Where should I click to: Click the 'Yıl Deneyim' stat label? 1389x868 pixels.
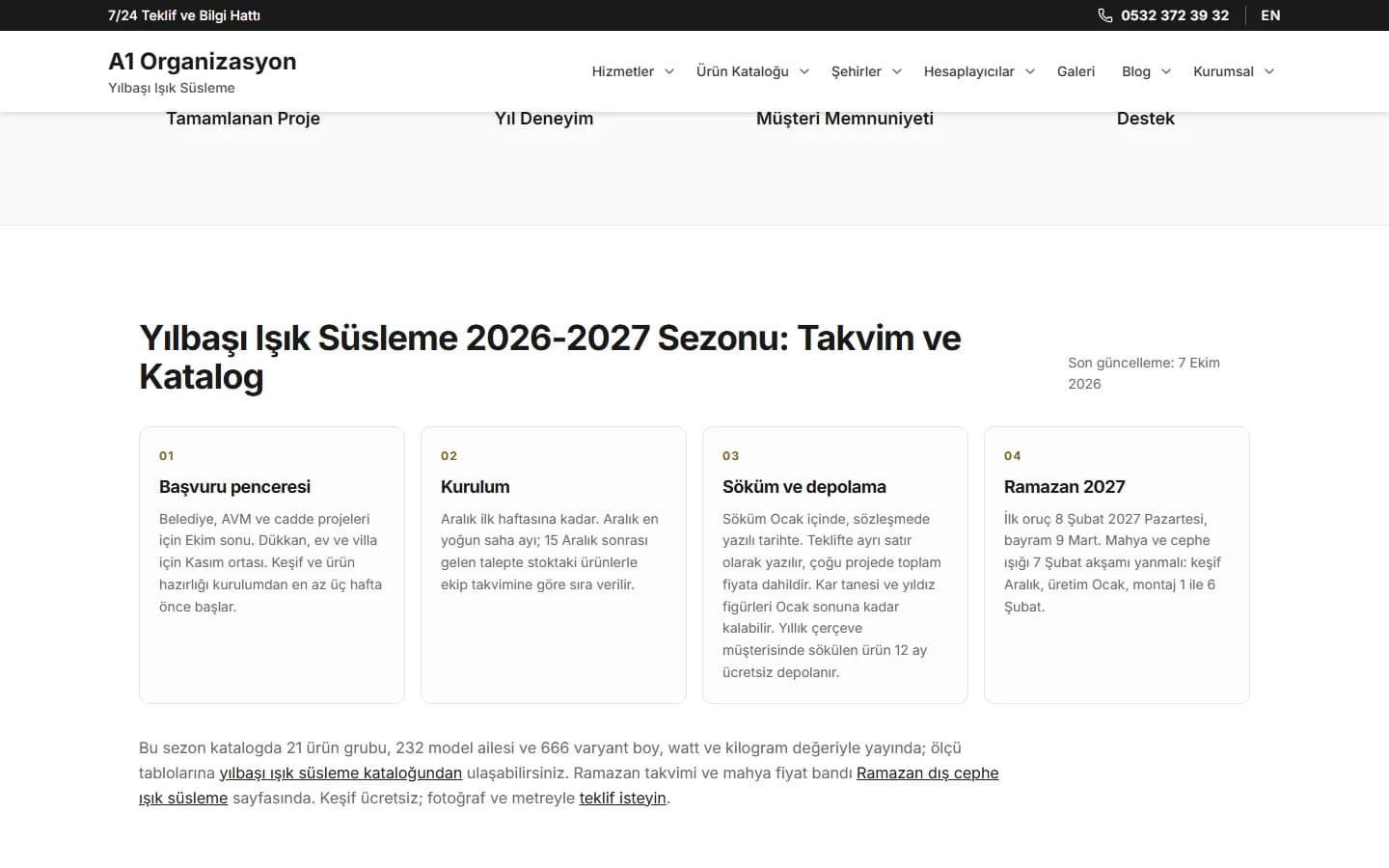coord(544,119)
